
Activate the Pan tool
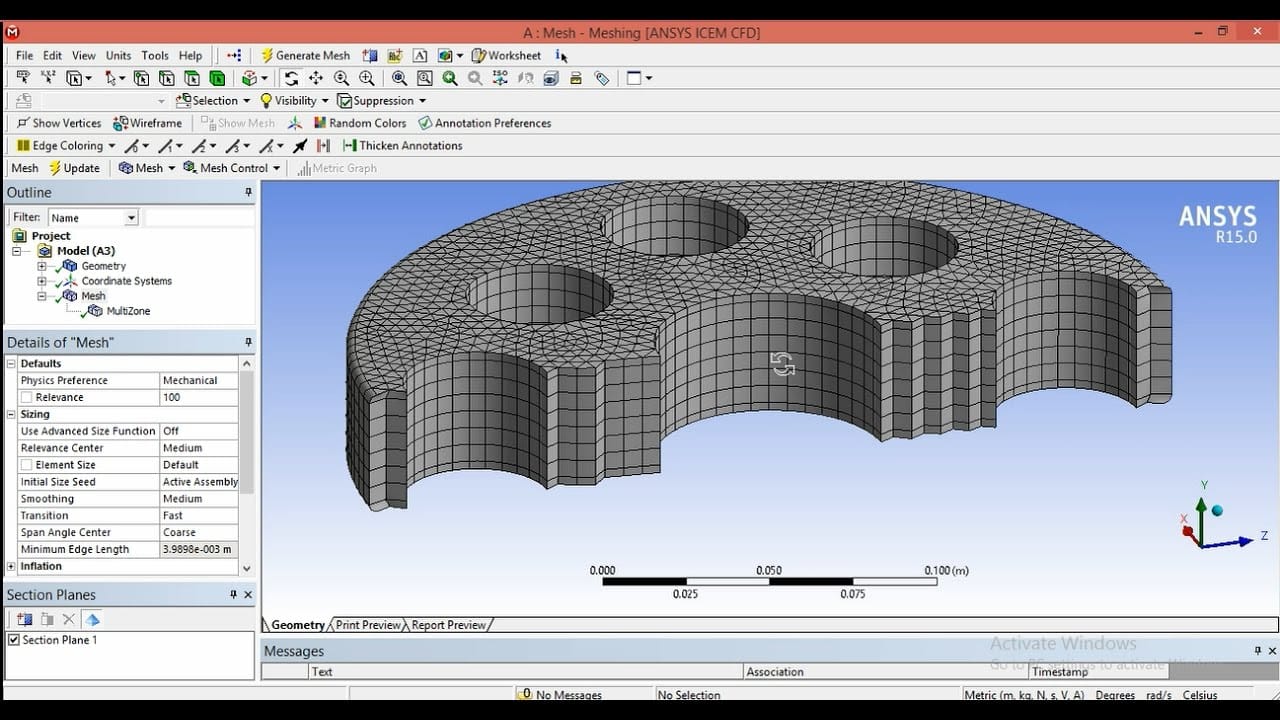click(315, 78)
